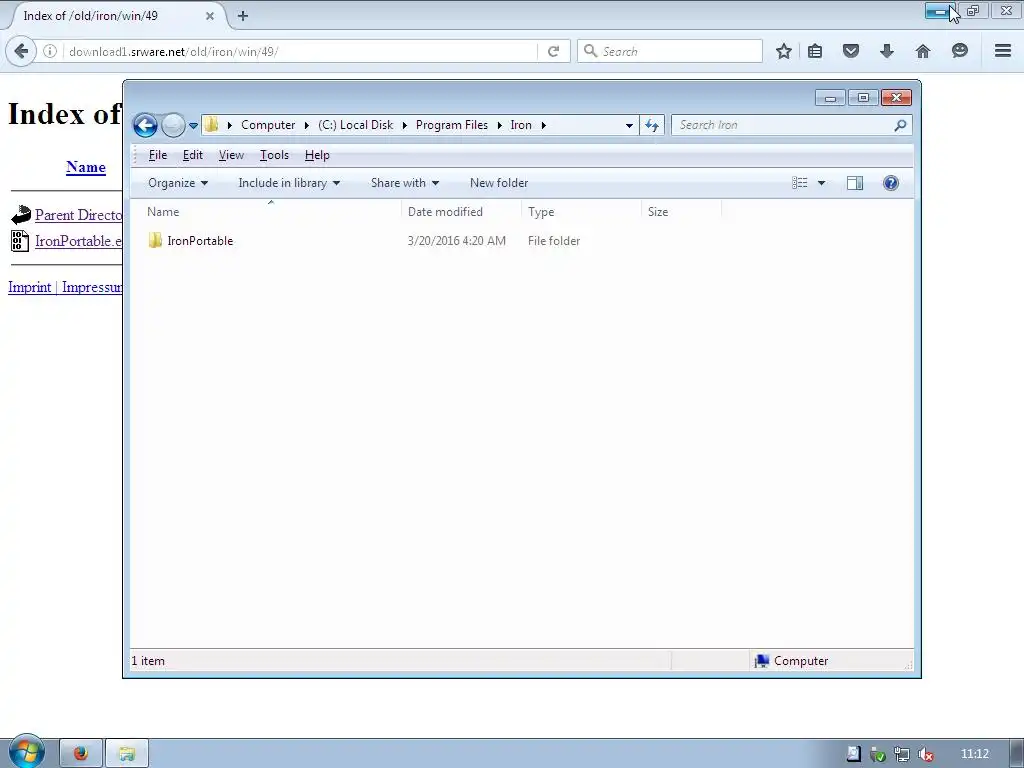Viewport: 1024px width, 768px height.
Task: Open the View menu
Action: (x=231, y=155)
